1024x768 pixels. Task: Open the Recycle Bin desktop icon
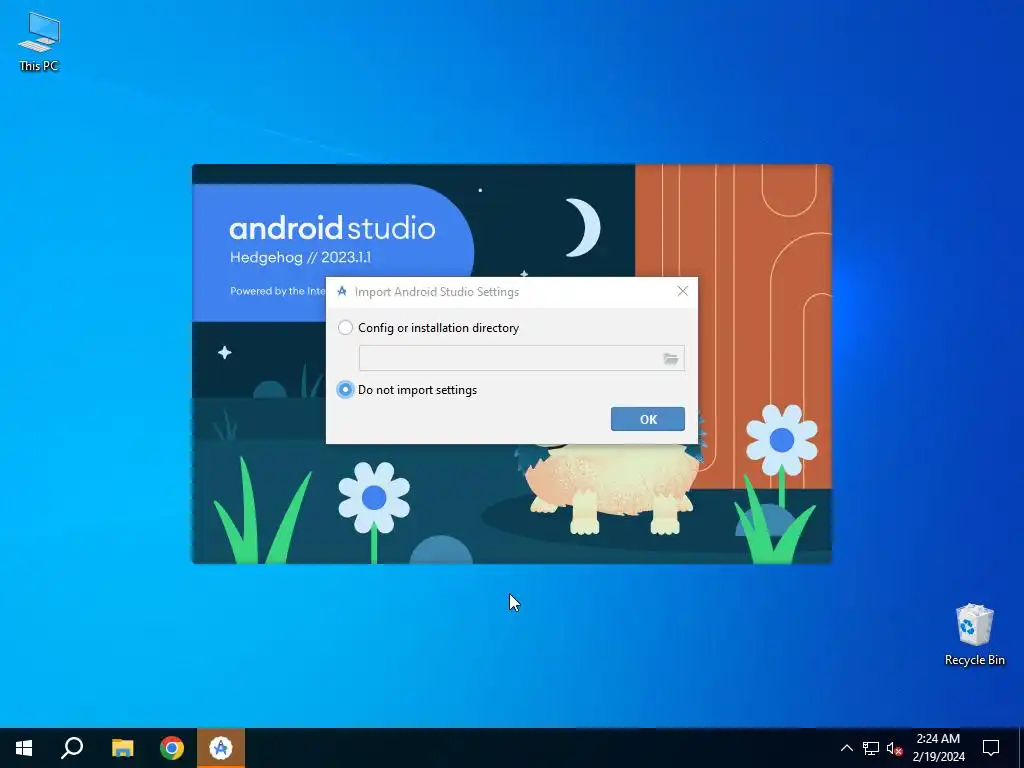974,635
